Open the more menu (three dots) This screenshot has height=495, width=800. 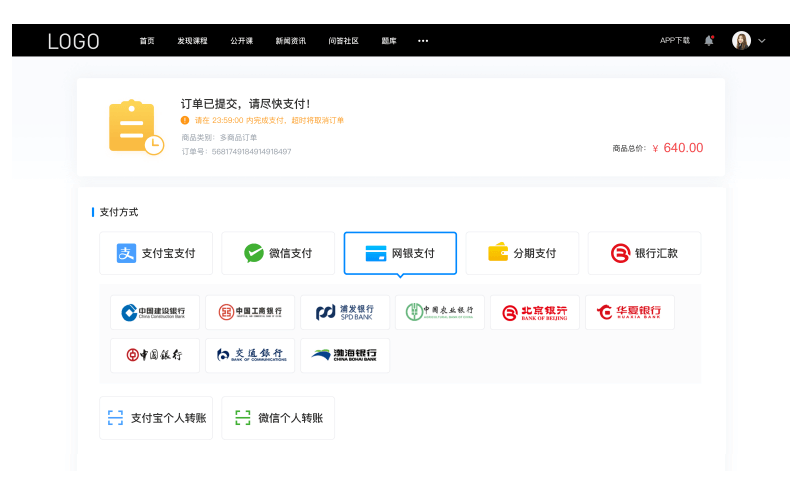click(x=423, y=41)
